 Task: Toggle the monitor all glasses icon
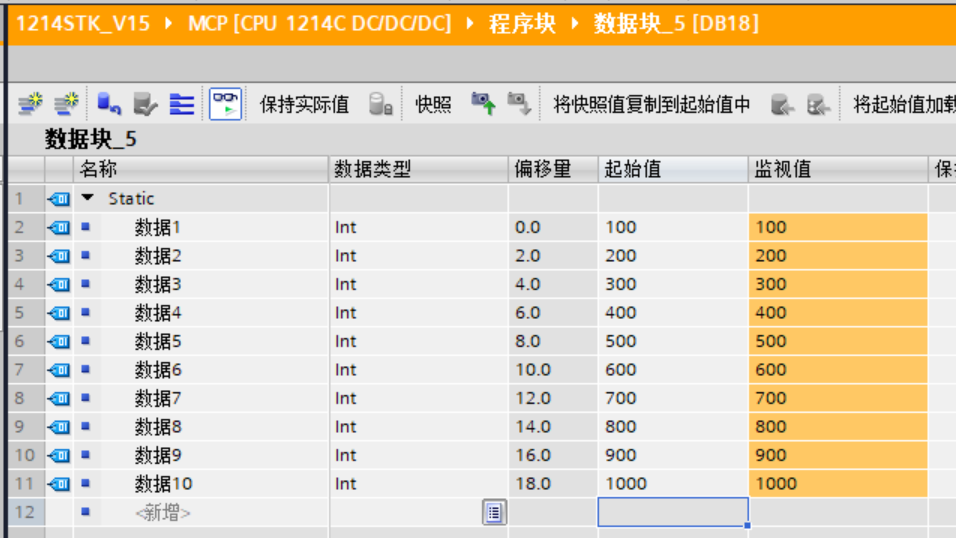[x=225, y=104]
